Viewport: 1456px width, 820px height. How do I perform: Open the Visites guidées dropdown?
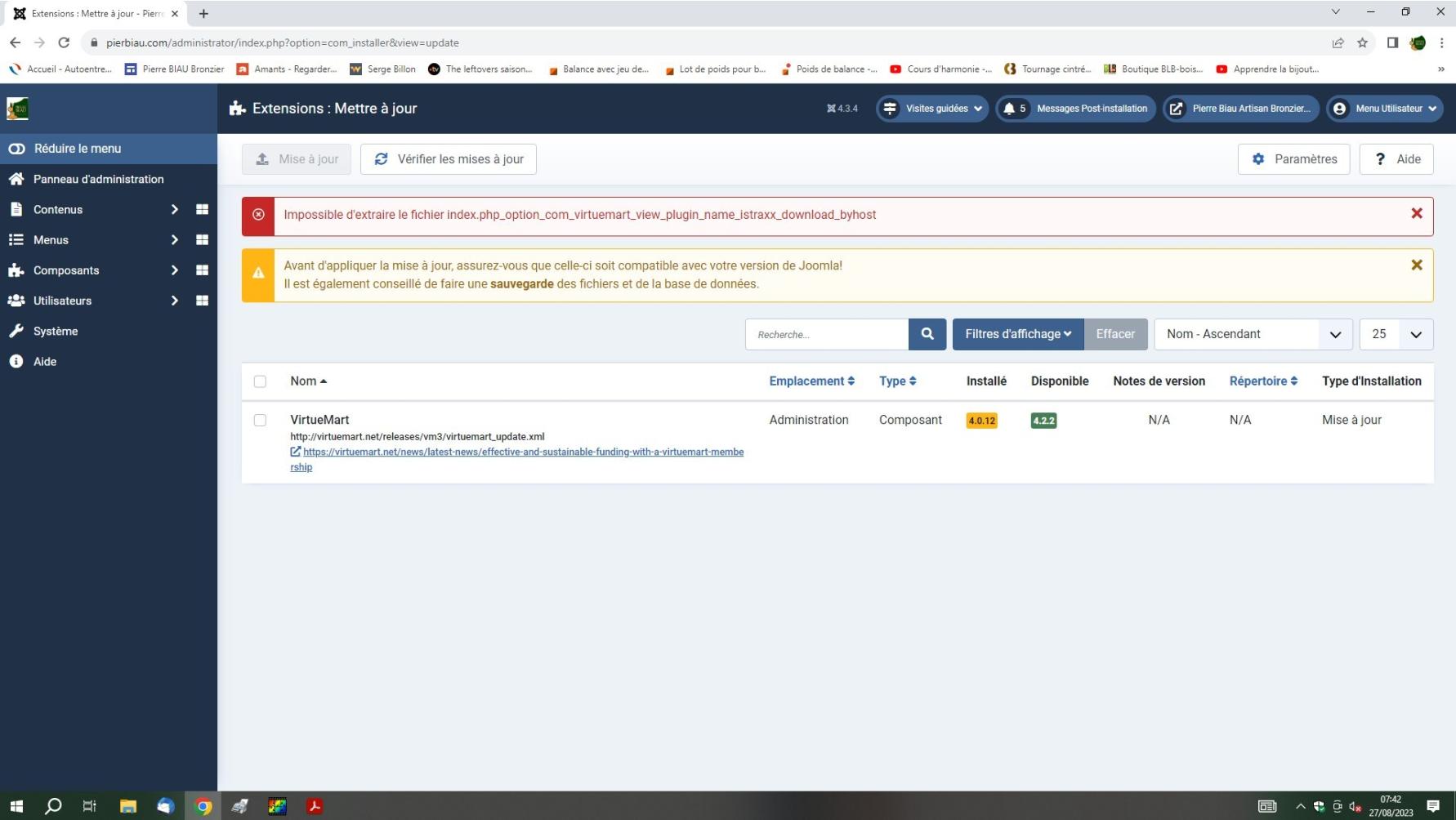[x=932, y=109]
